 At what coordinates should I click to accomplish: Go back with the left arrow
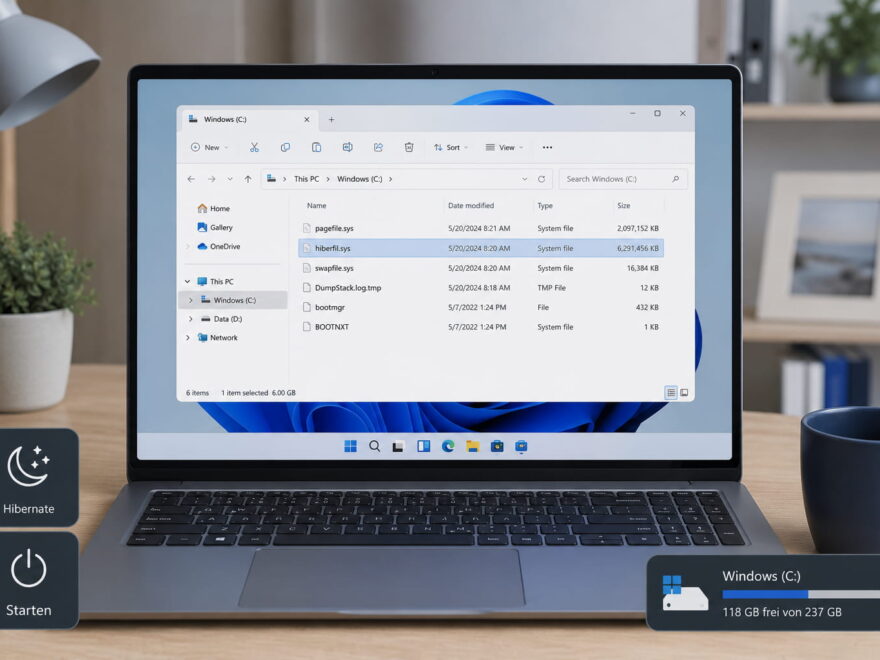[191, 179]
